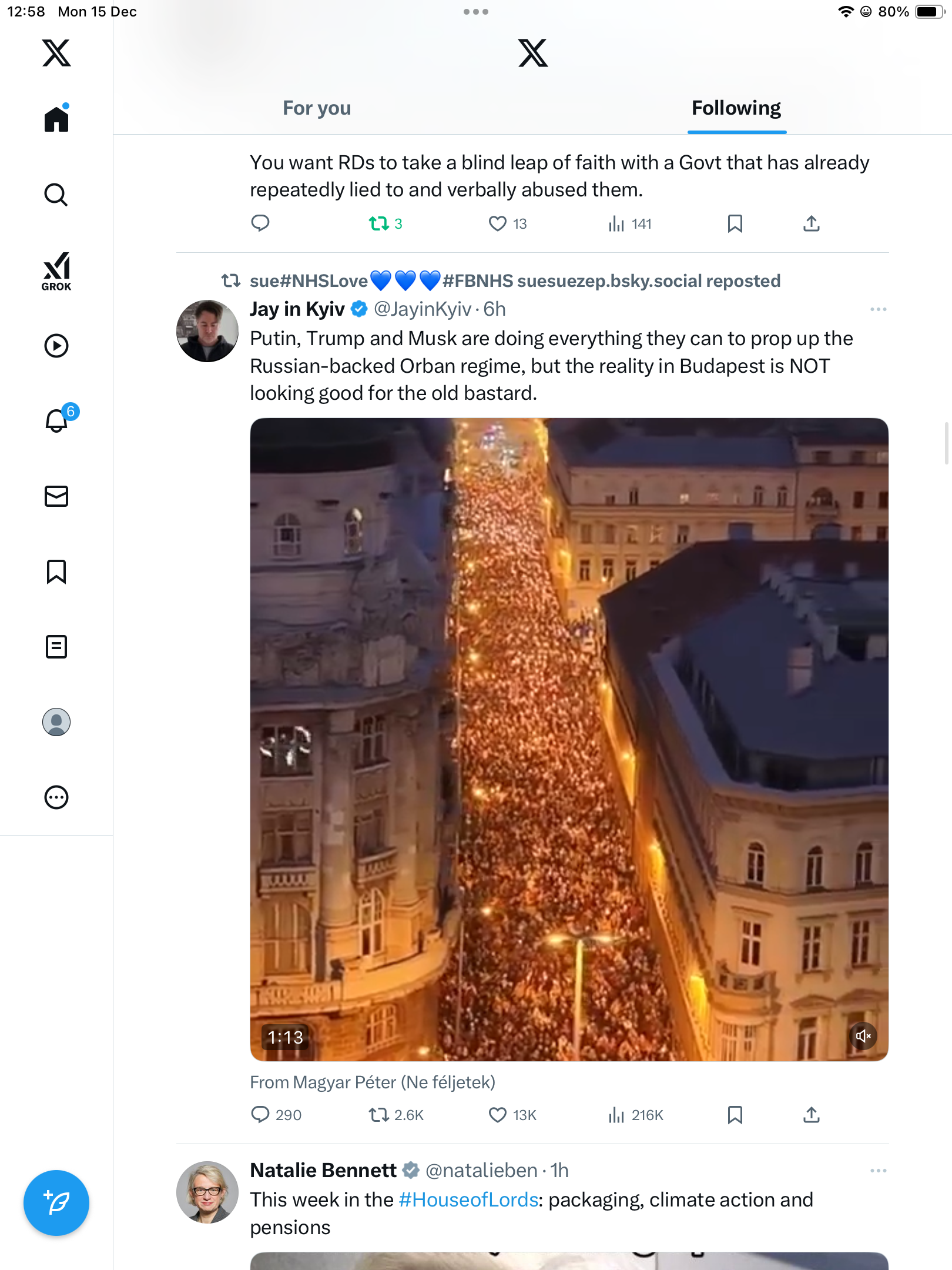
Task: Like the Jay in Kyiv post
Action: (498, 1115)
